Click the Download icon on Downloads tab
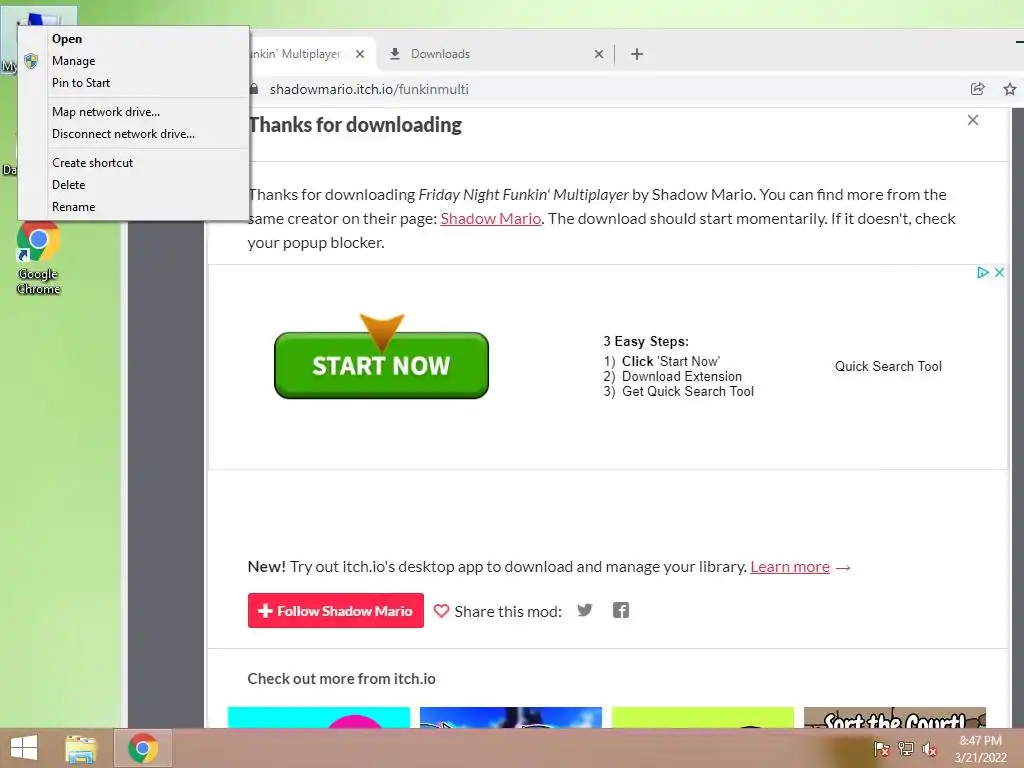 (x=394, y=54)
